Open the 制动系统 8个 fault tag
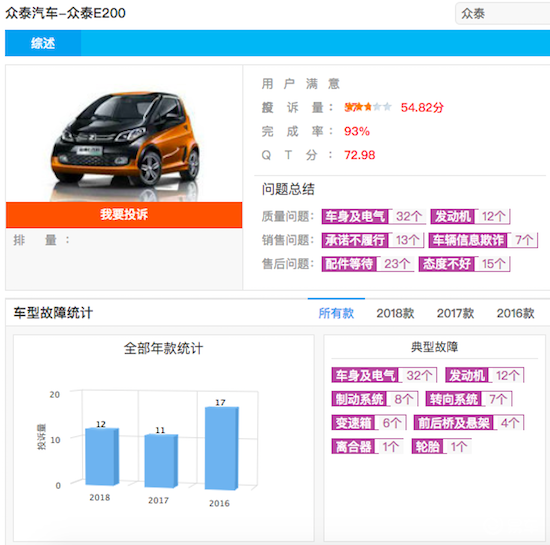 pos(375,399)
